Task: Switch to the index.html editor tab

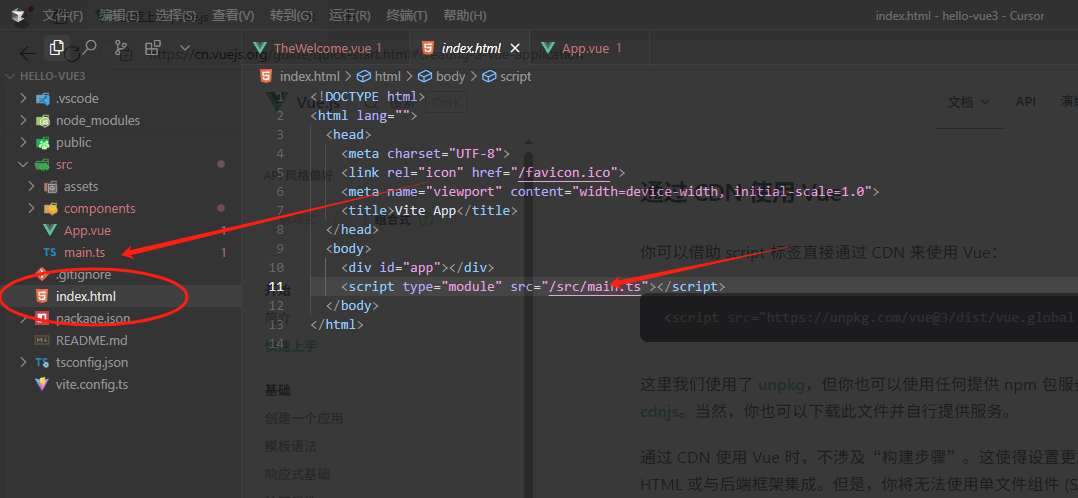Action: click(x=471, y=48)
